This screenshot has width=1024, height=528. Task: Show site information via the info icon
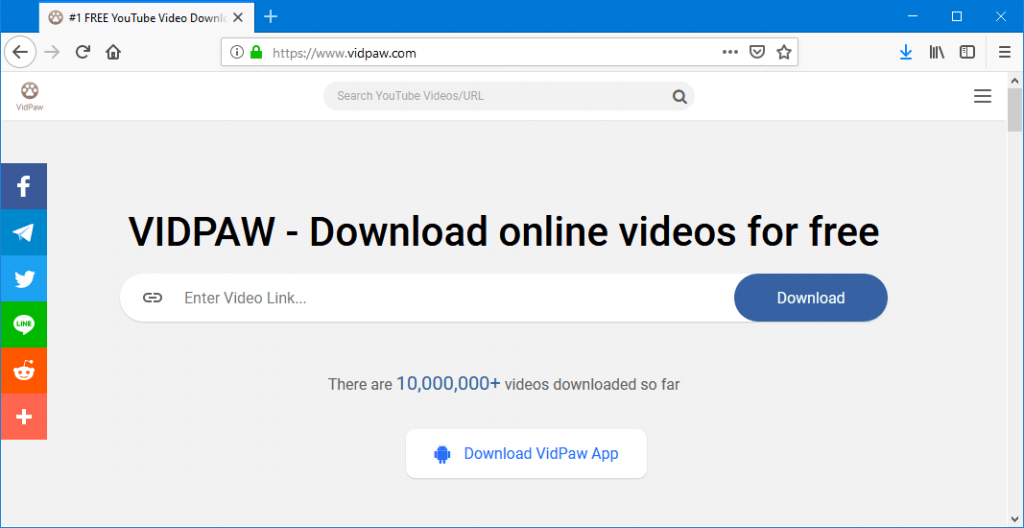[237, 52]
